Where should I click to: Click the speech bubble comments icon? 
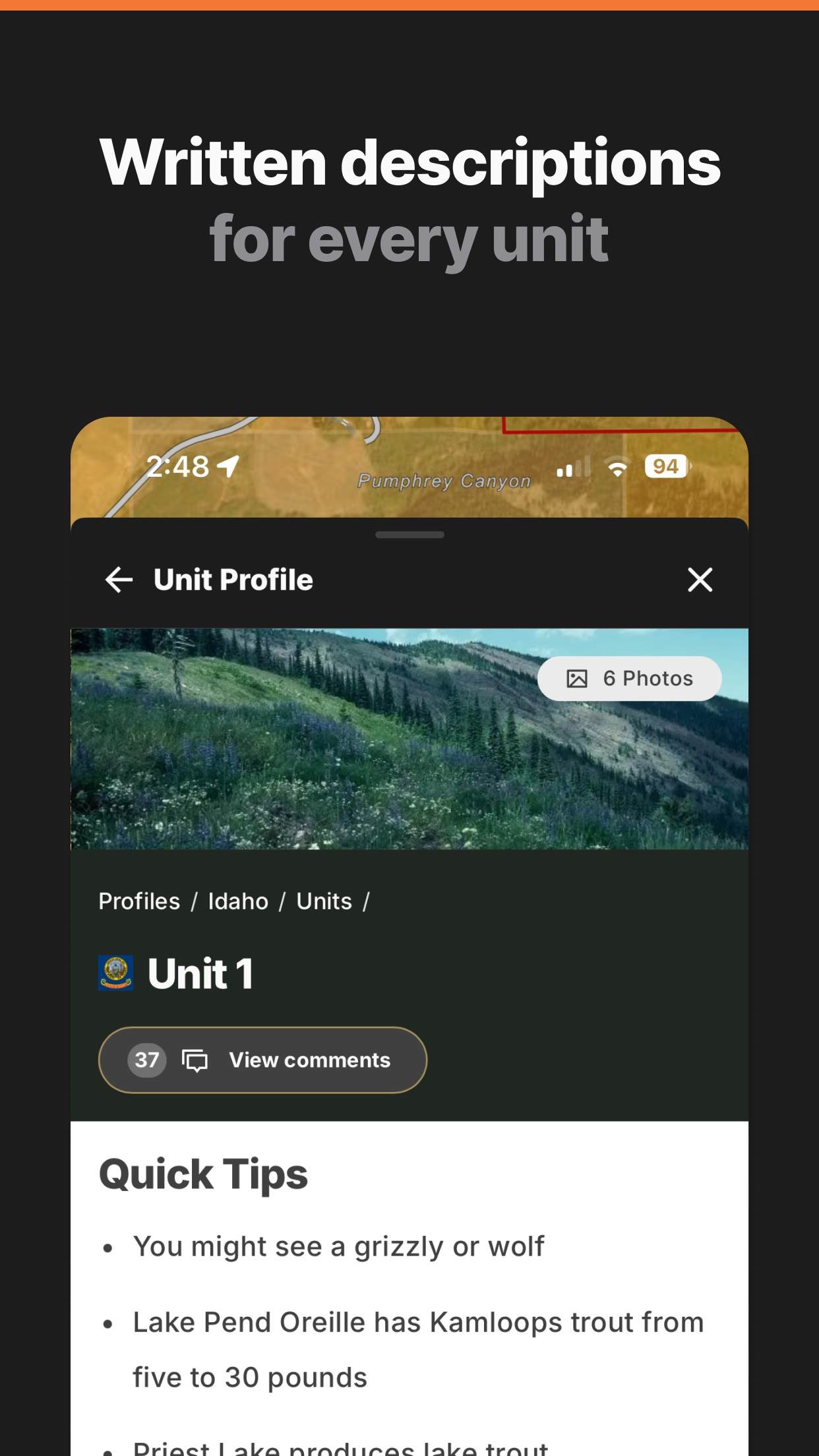(x=195, y=1060)
